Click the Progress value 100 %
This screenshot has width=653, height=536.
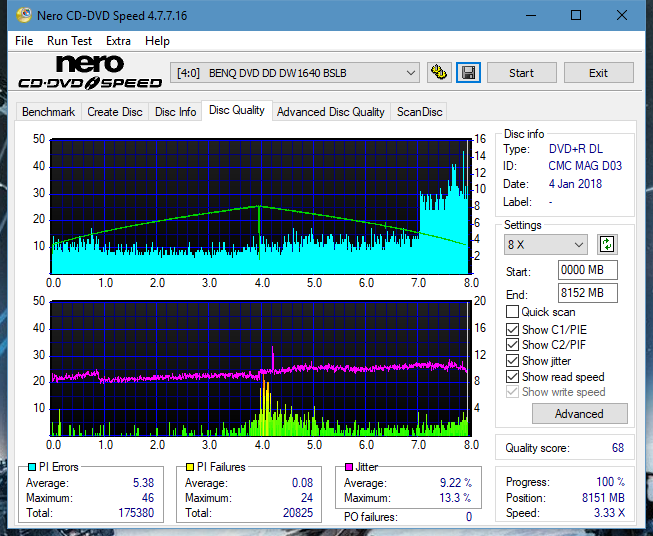[x=611, y=482]
